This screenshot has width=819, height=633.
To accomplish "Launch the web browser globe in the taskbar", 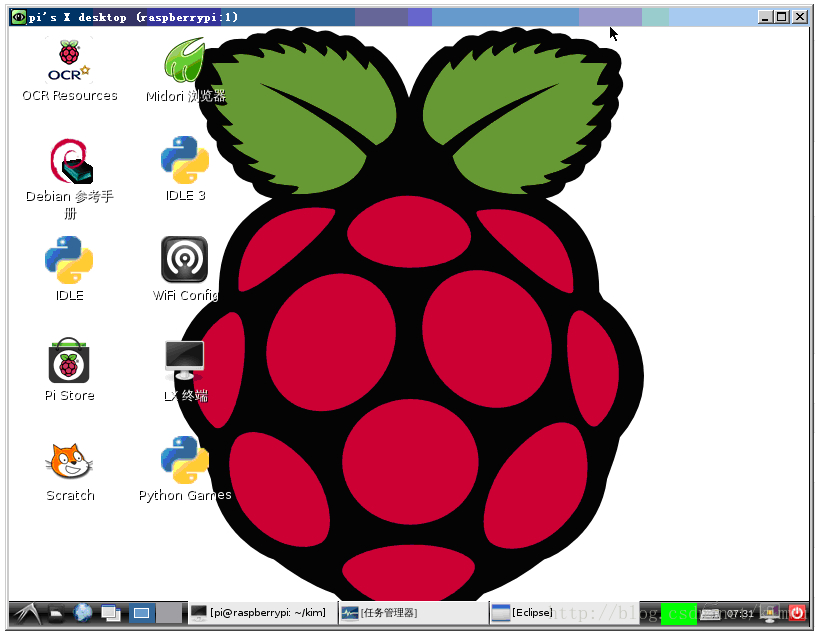I will point(83,613).
